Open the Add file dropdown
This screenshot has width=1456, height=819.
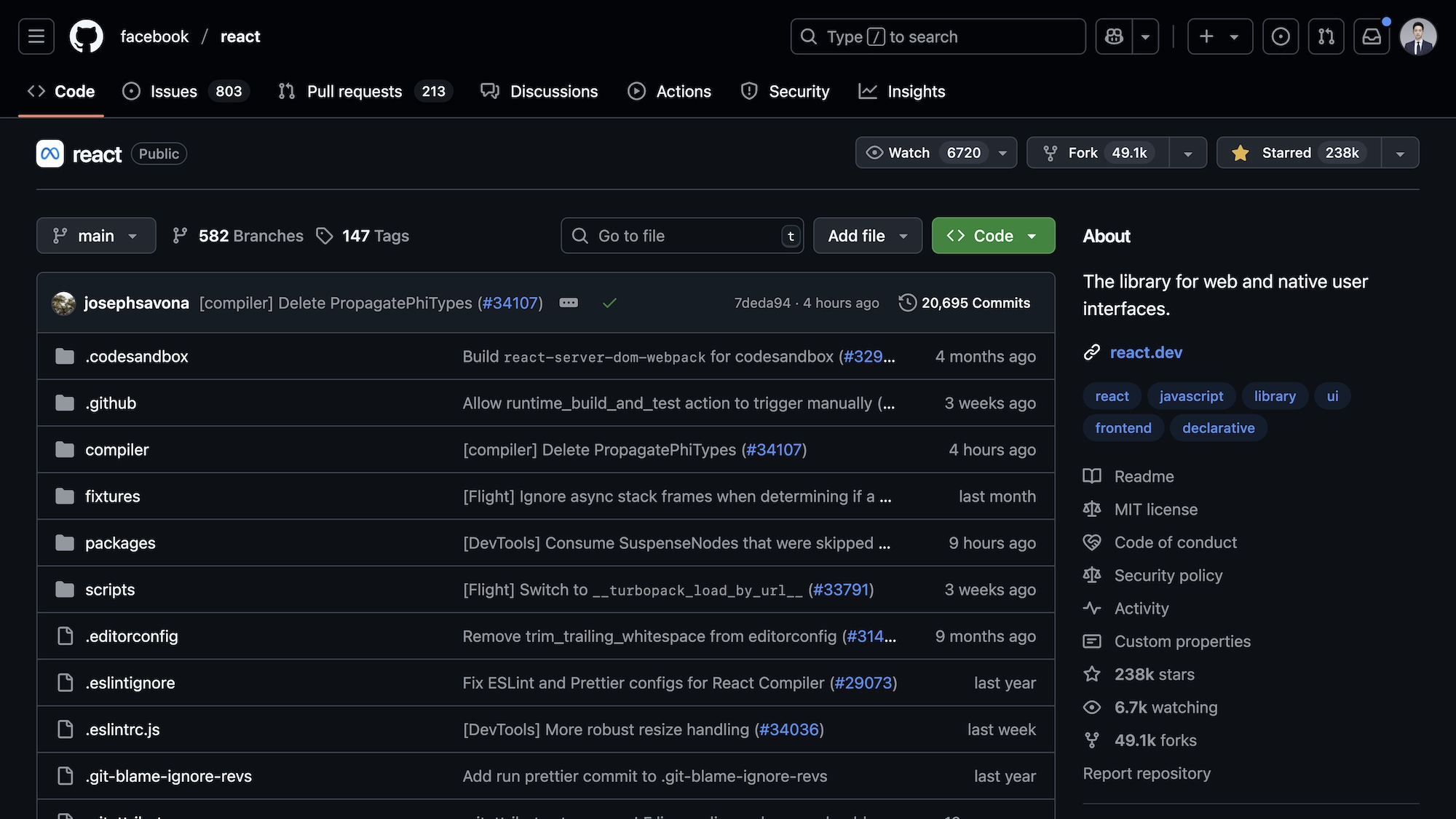pos(867,236)
